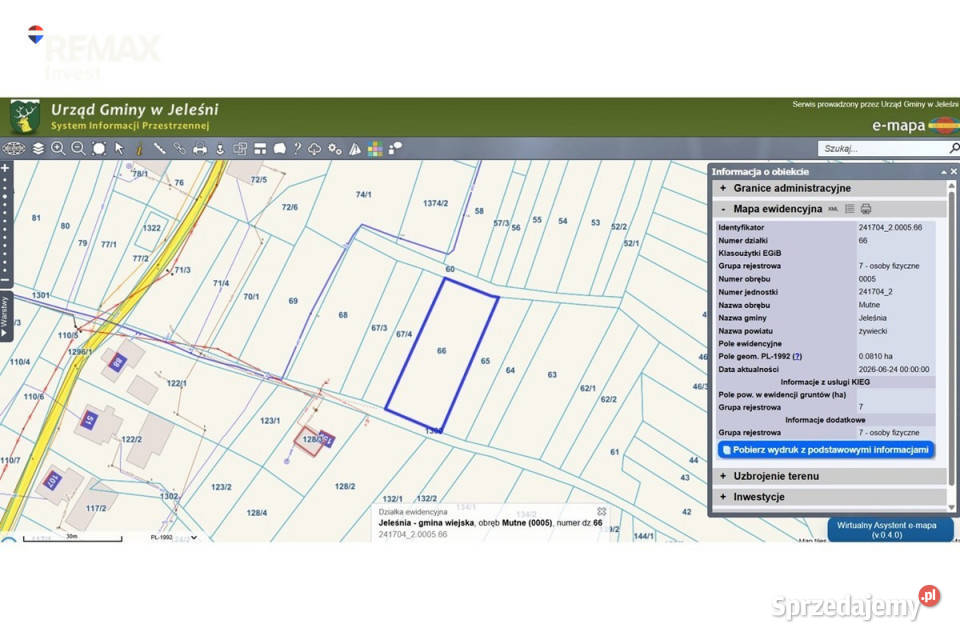
Task: Click building number 51 marker on map
Action: [x=89, y=421]
